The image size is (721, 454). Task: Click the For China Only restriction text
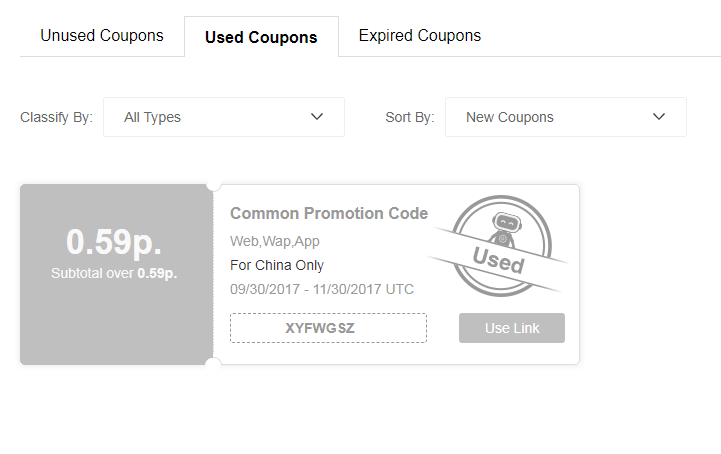277,265
